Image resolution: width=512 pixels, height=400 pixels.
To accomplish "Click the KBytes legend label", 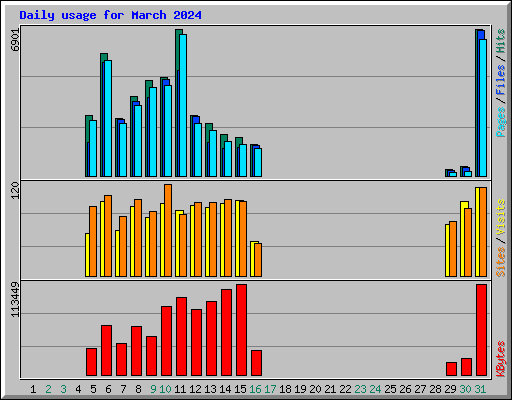I will [500, 359].
